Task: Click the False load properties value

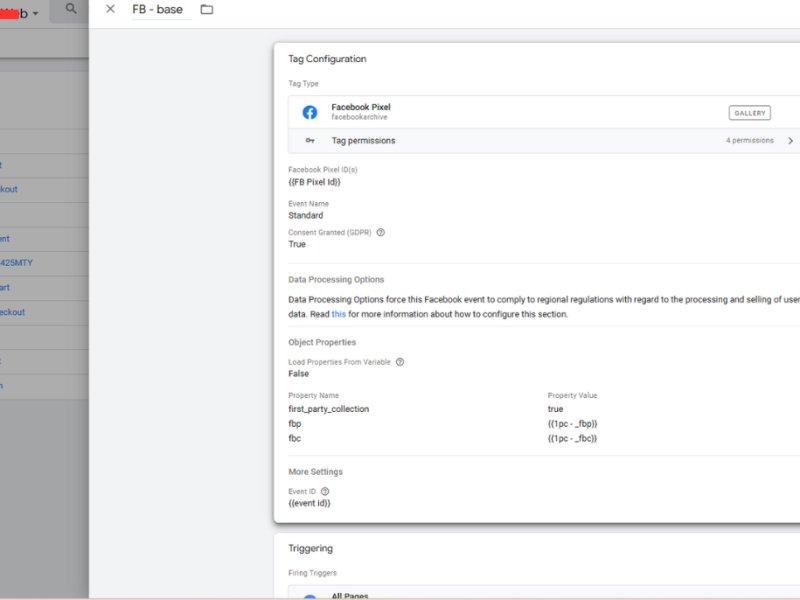Action: pos(298,373)
